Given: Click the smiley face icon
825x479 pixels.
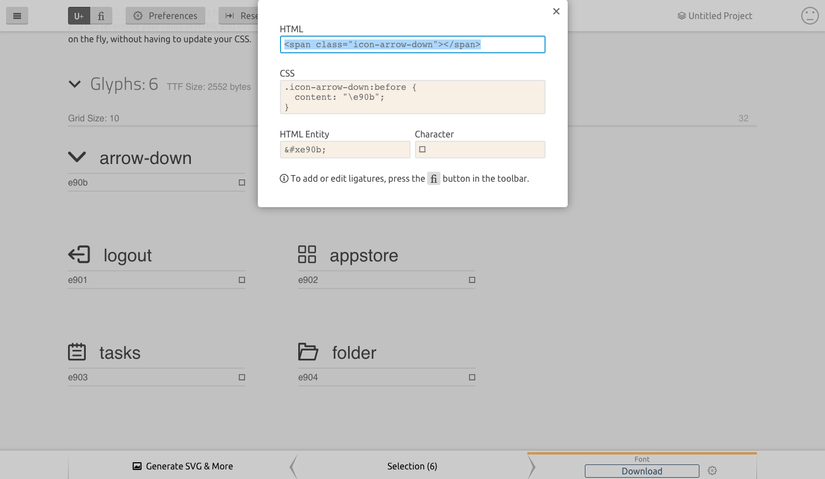Looking at the screenshot, I should click(x=810, y=16).
